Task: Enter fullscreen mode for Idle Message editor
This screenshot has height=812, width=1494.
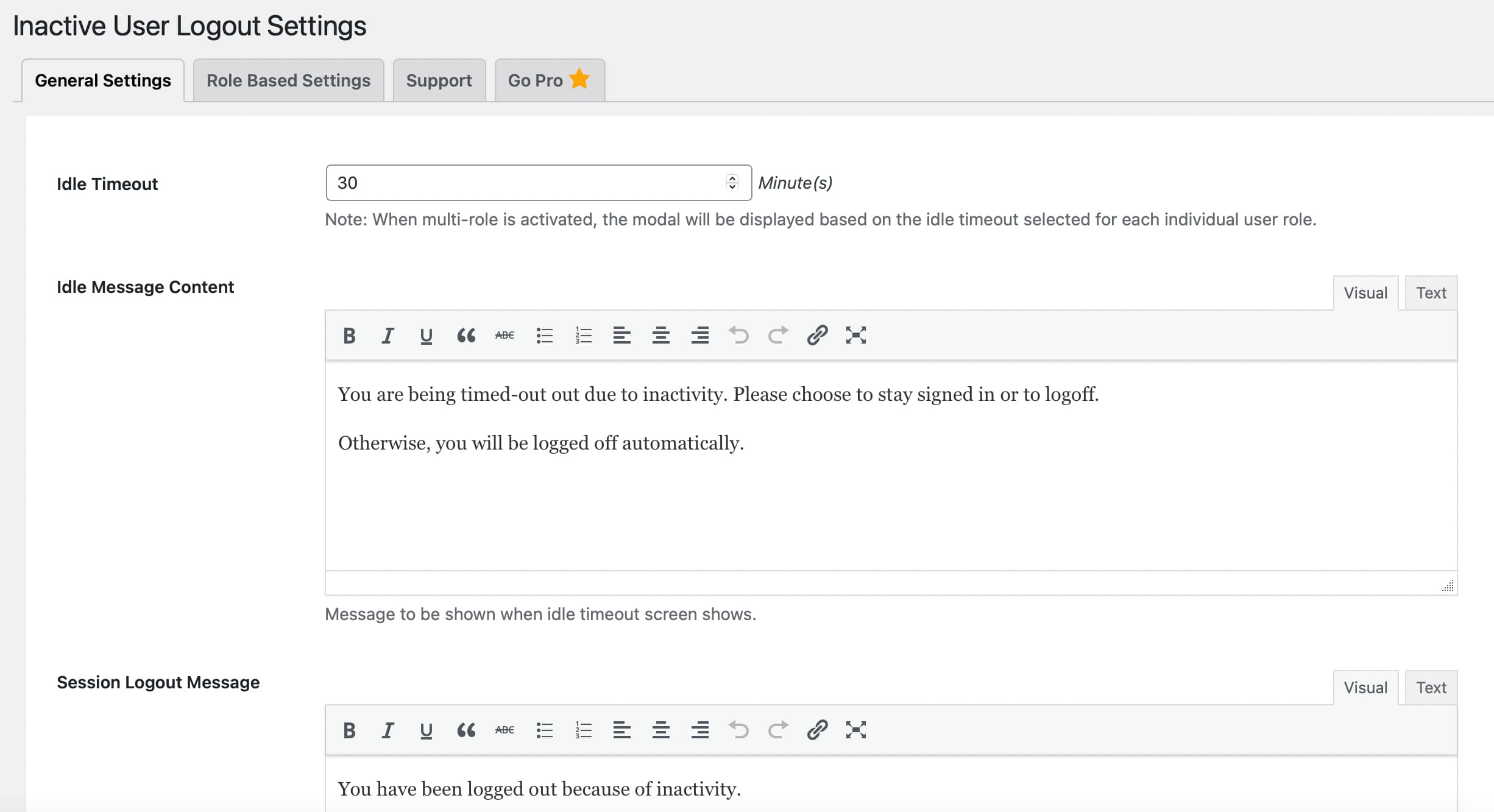Action: [x=856, y=335]
